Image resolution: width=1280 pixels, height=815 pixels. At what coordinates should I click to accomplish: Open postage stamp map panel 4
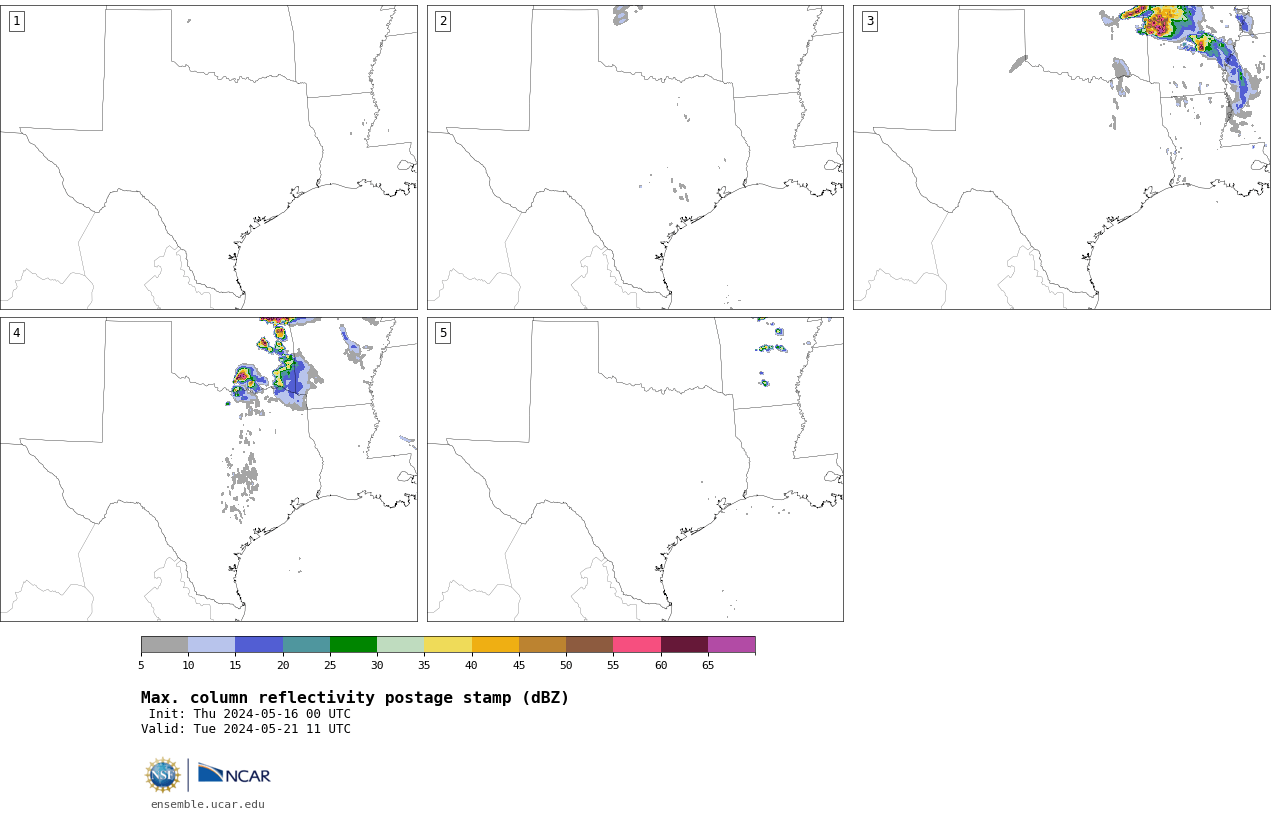tap(209, 469)
